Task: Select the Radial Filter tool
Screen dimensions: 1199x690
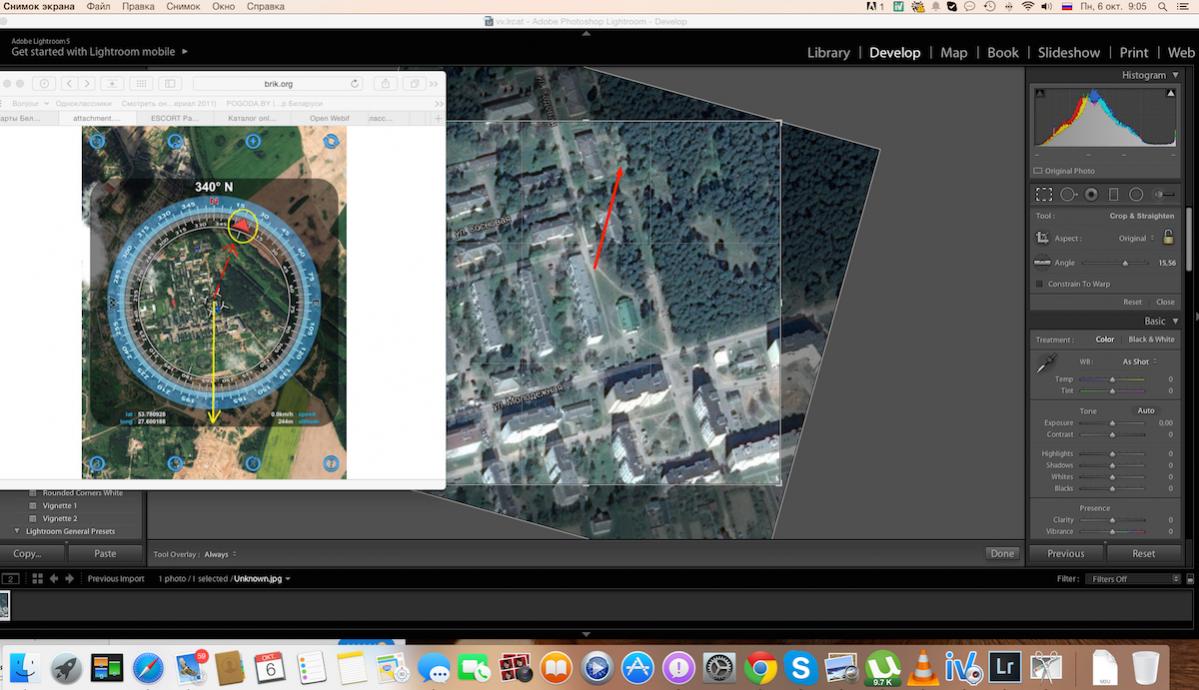Action: pos(1136,195)
